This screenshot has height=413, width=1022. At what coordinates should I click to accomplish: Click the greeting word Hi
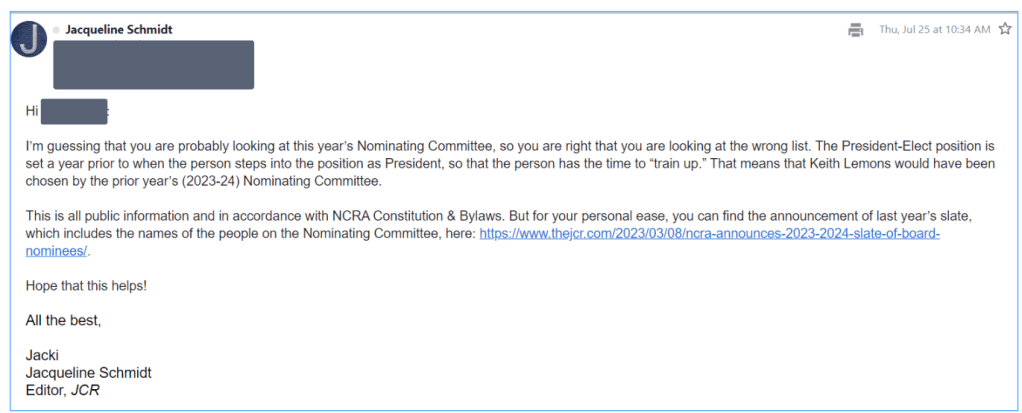tap(32, 111)
